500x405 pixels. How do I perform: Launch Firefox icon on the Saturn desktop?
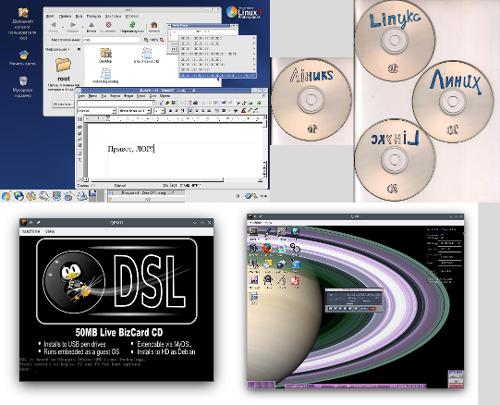coord(267,248)
